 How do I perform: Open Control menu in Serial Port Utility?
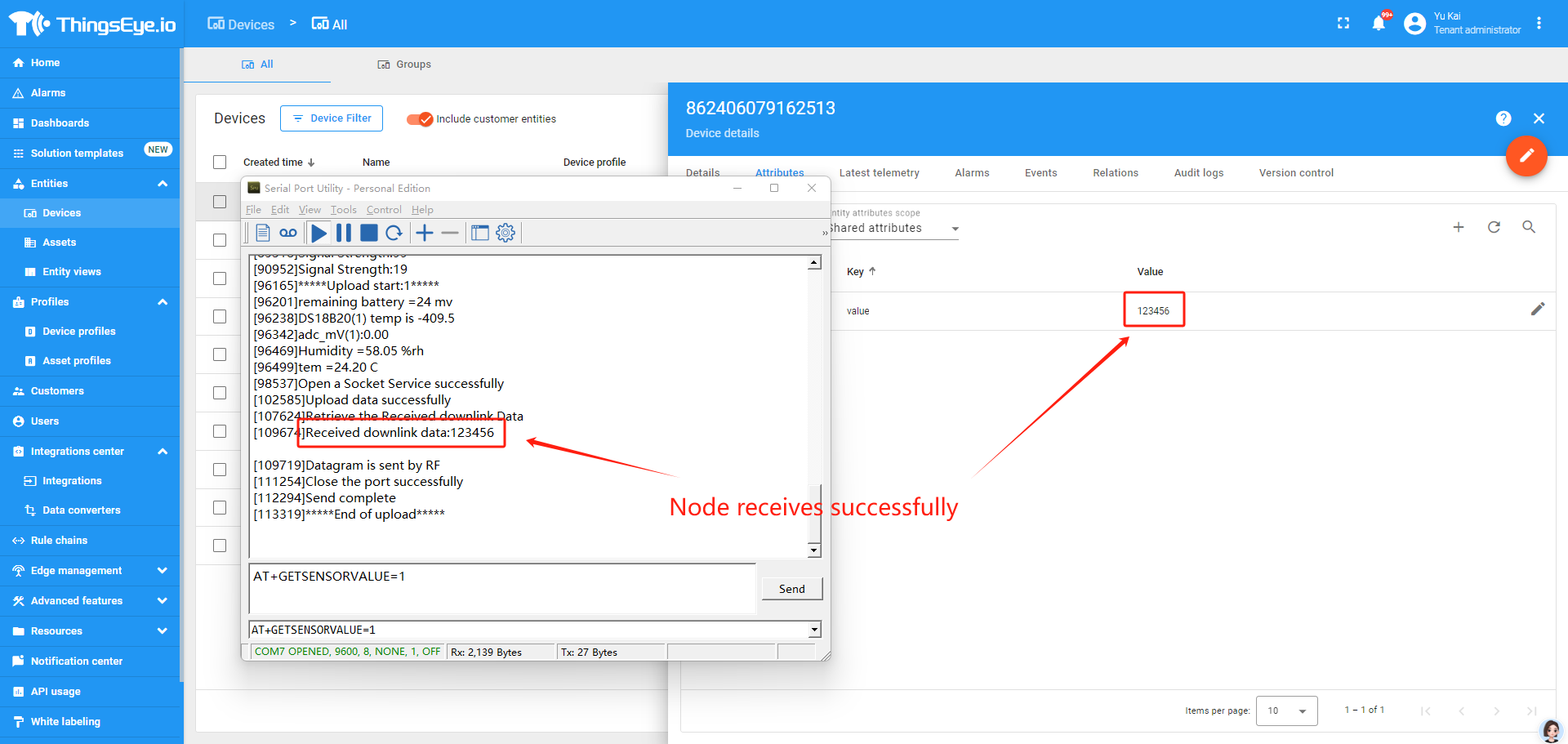384,210
